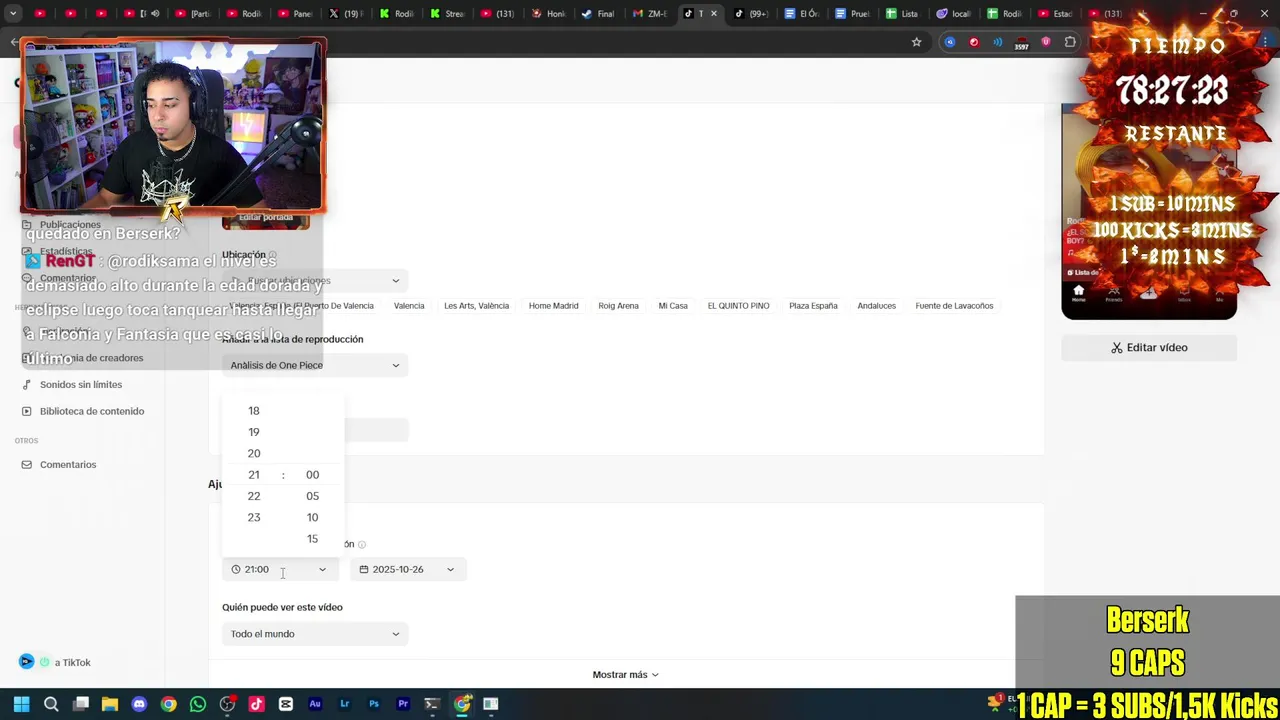
Task: Switch to Lista spreadsheet tab
Action: [x=902, y=14]
